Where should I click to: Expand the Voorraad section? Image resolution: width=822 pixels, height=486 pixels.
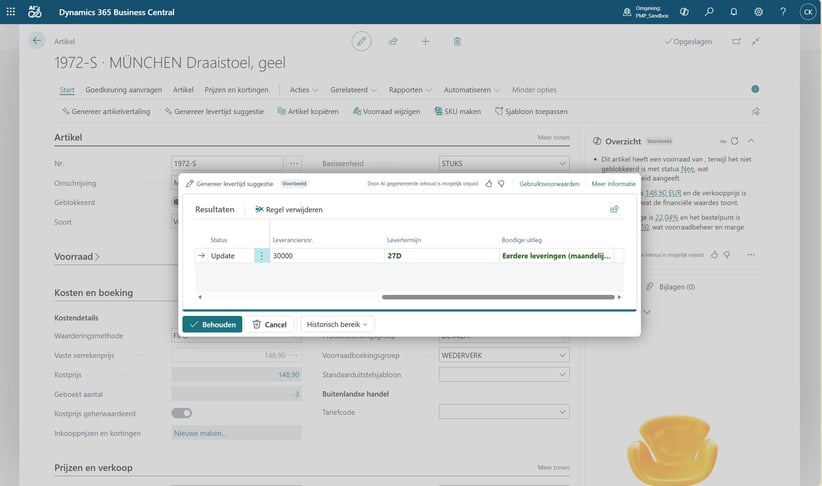click(77, 256)
